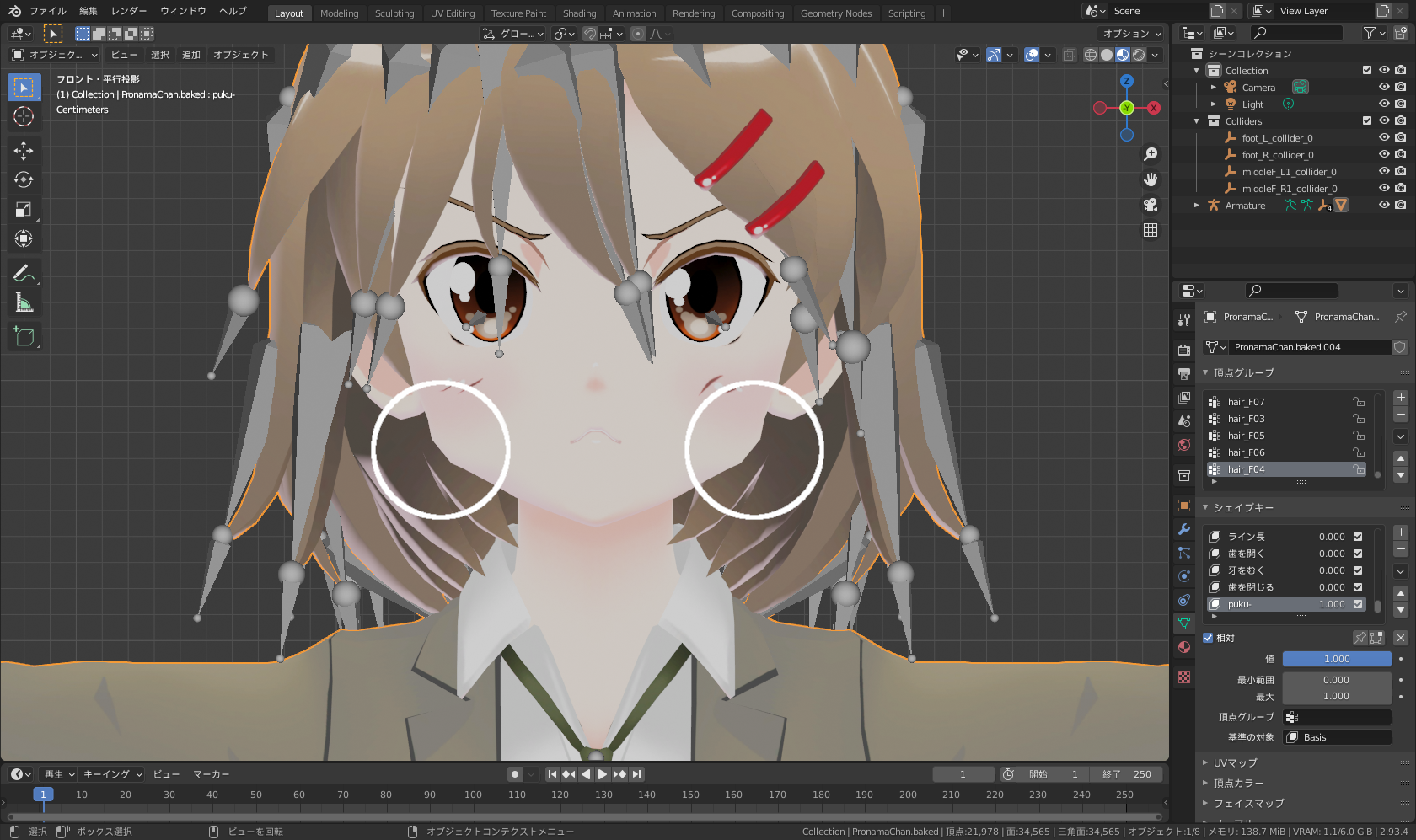Open the Modifiers wrench tab

pyautogui.click(x=1184, y=529)
